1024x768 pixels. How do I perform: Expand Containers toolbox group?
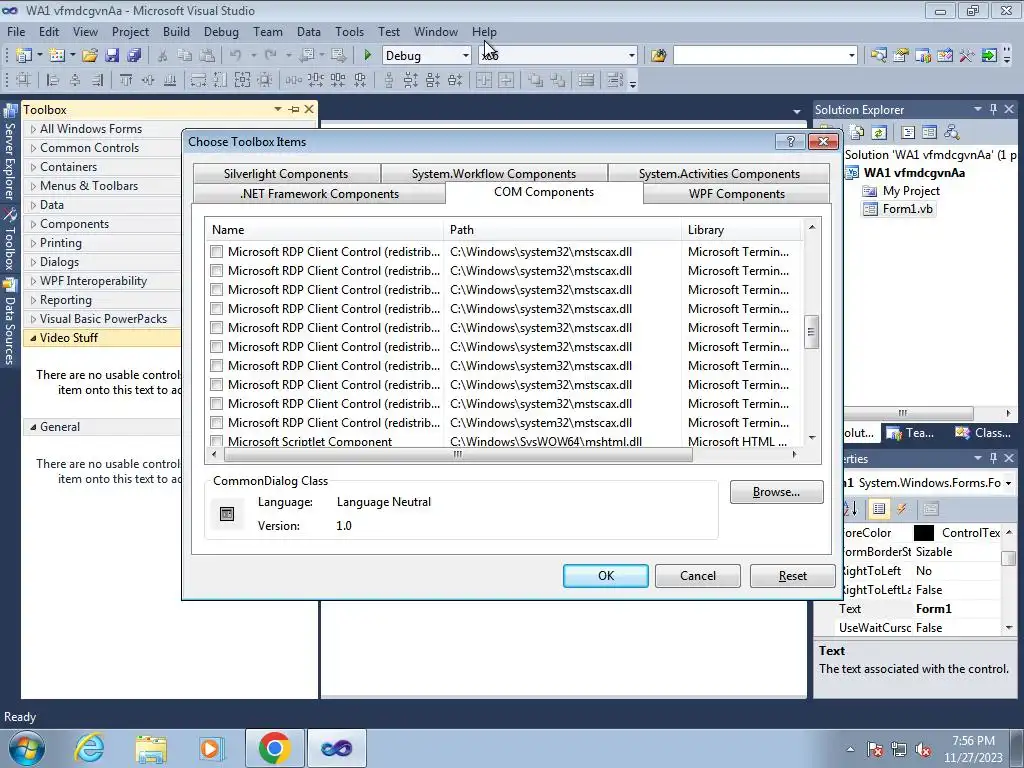(x=33, y=167)
